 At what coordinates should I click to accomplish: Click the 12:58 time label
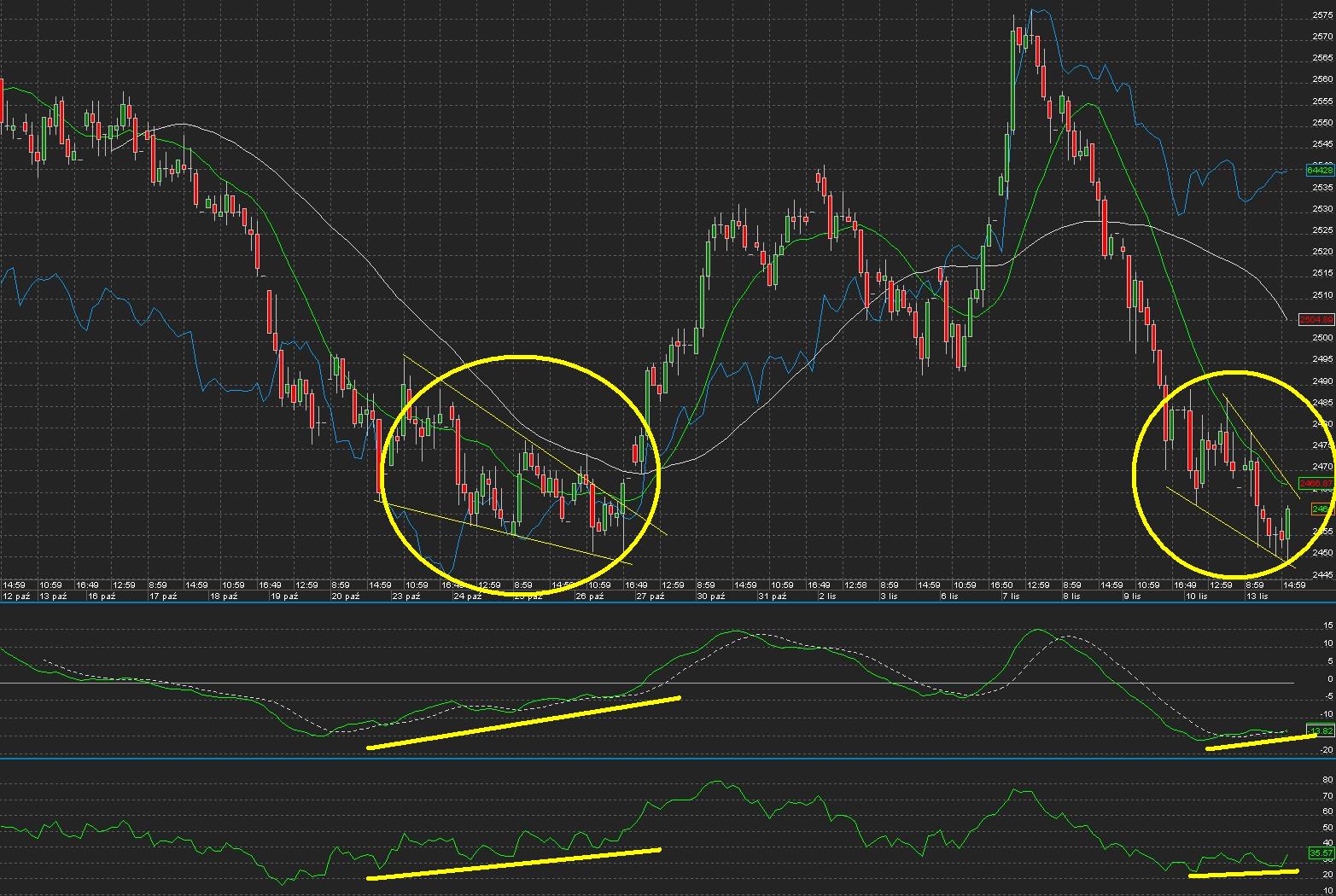(855, 585)
